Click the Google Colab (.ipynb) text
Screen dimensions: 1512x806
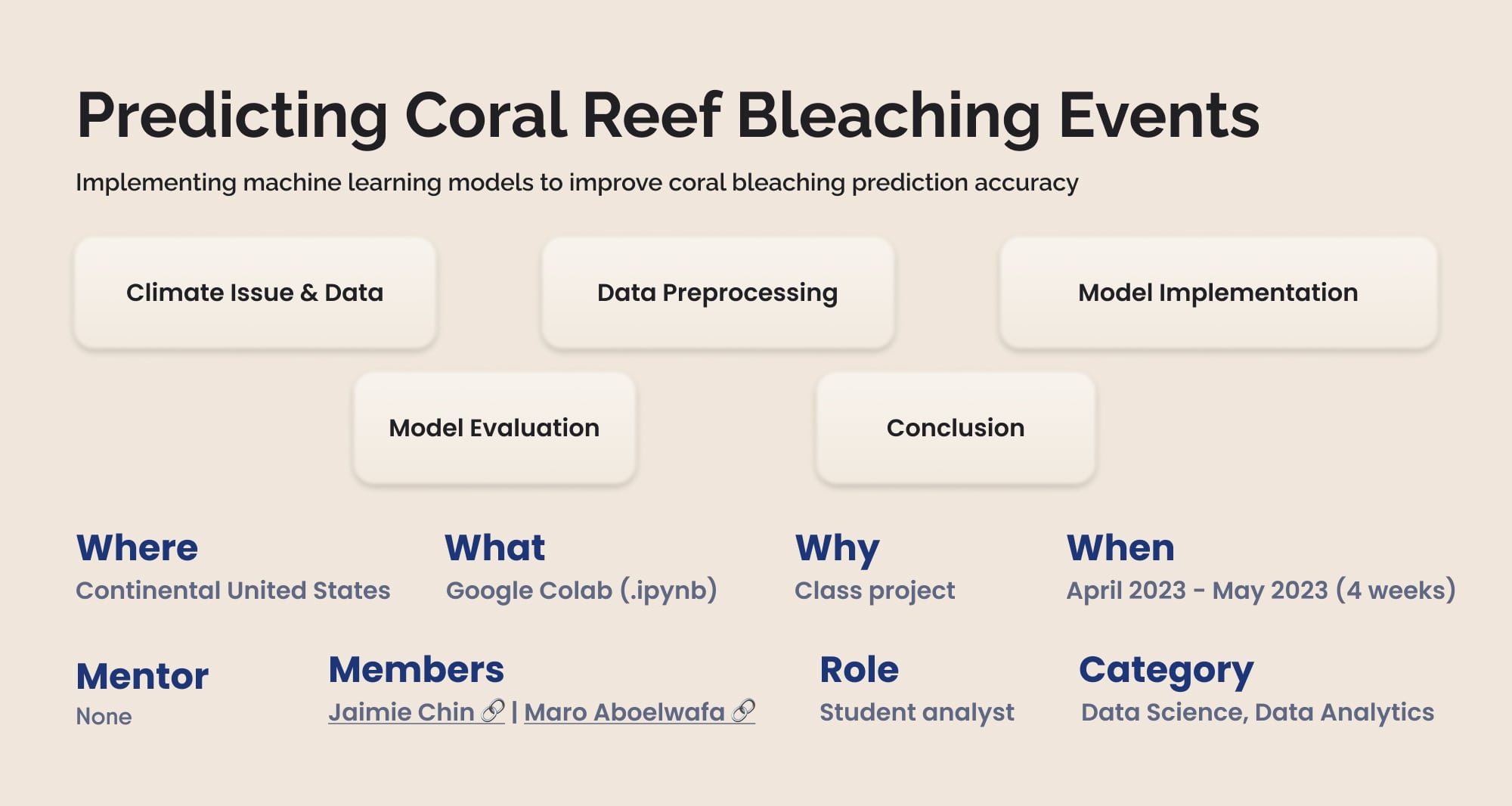tap(581, 590)
